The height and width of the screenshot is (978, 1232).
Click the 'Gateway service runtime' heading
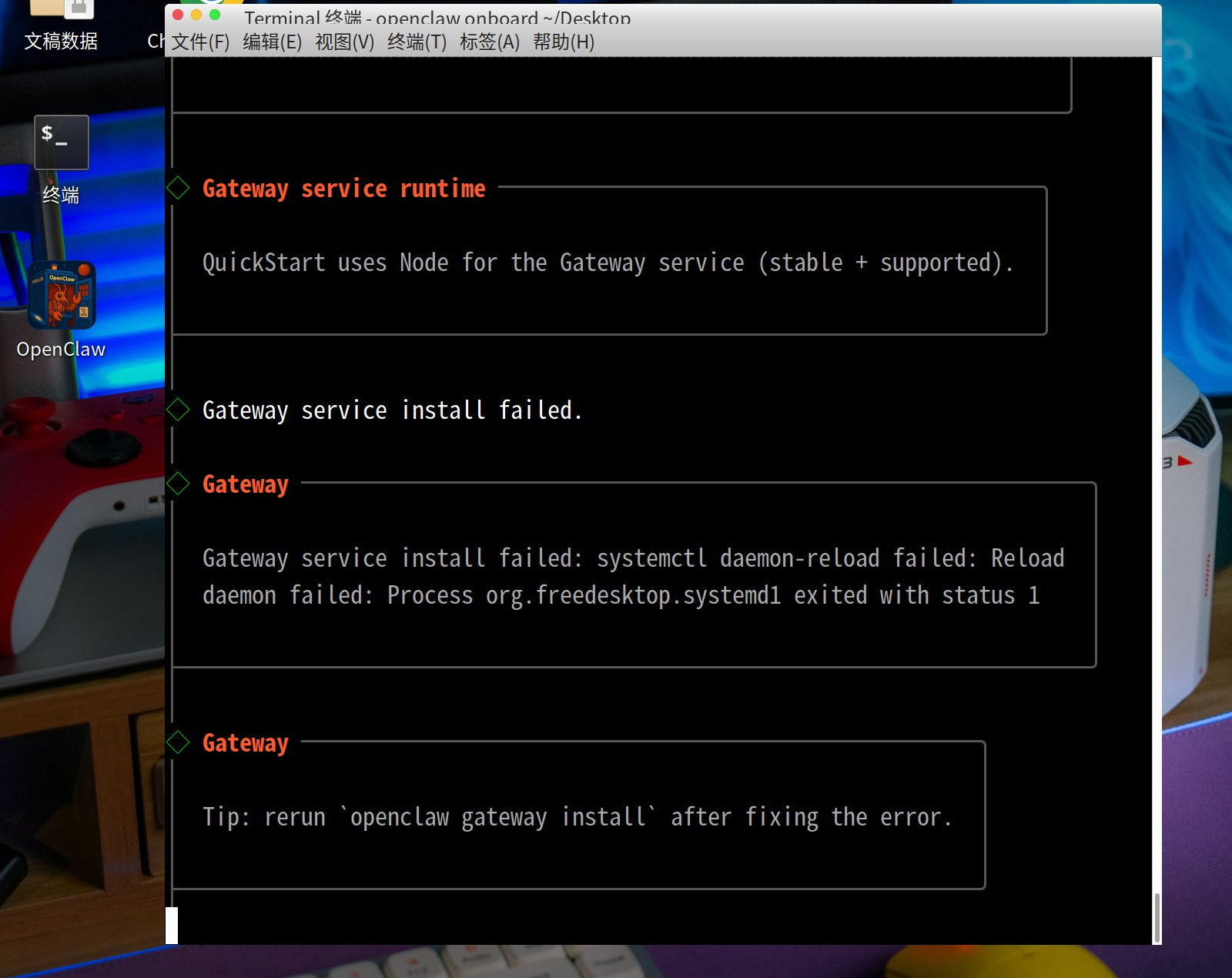click(344, 188)
